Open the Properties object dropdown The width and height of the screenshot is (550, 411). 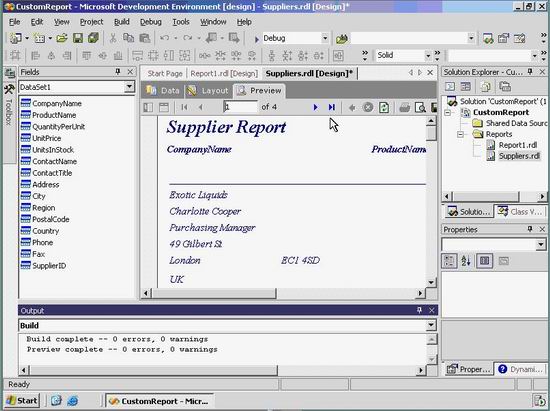tap(541, 244)
